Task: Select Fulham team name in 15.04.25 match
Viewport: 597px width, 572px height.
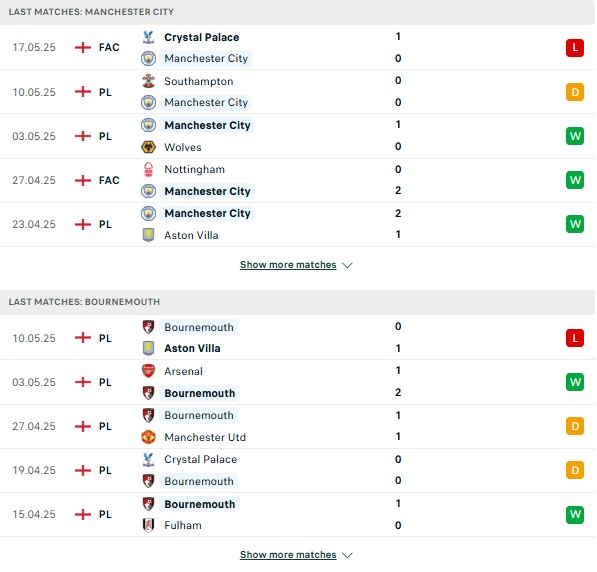Action: (x=183, y=525)
